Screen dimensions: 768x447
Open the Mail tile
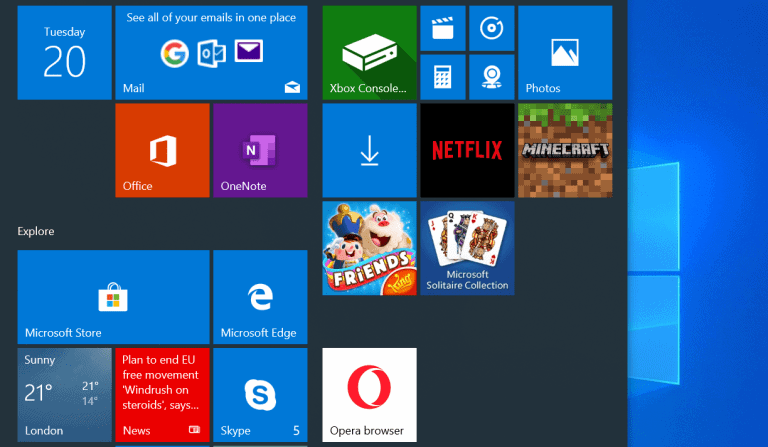coord(211,52)
